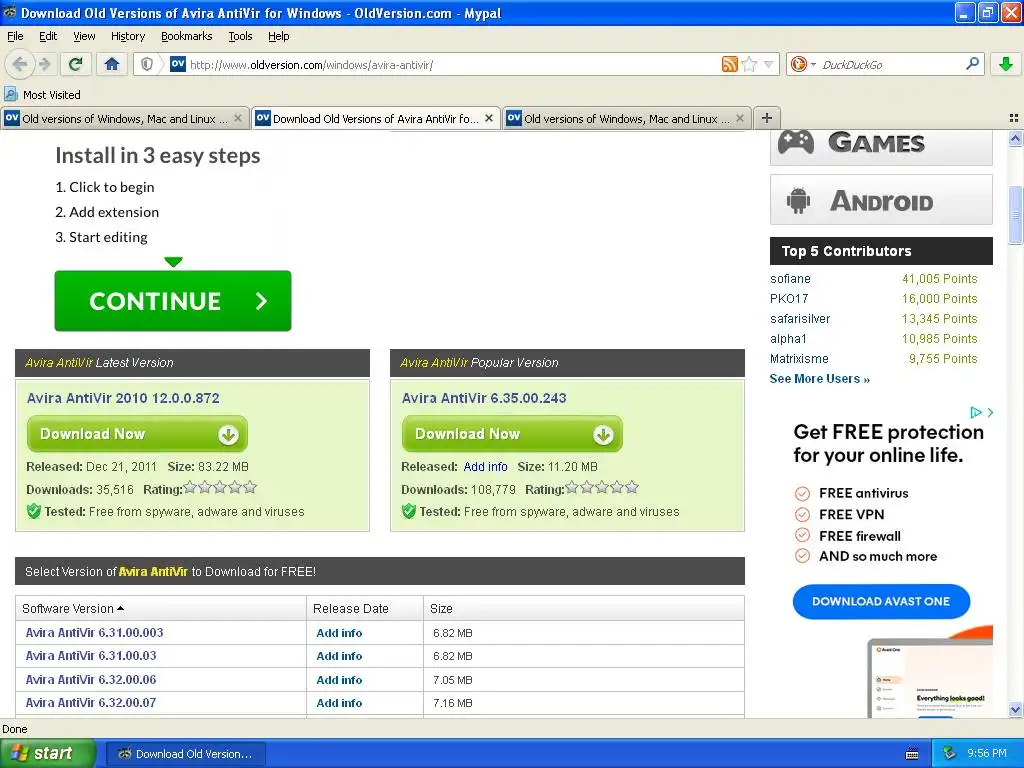Go back with the Back arrow button
The height and width of the screenshot is (768, 1024).
(x=19, y=64)
